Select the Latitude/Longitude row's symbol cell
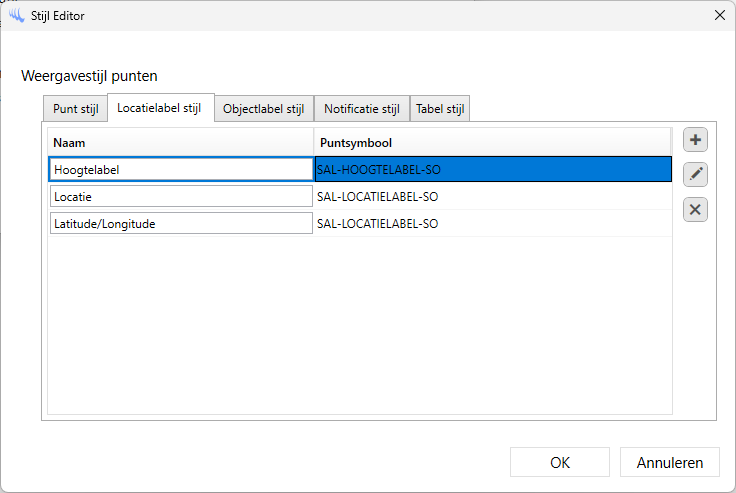 492,223
